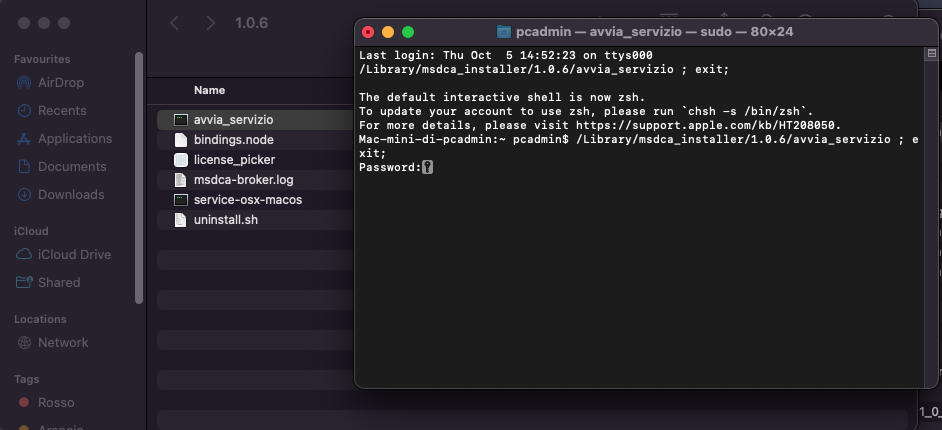Close the Terminal window

[368, 32]
